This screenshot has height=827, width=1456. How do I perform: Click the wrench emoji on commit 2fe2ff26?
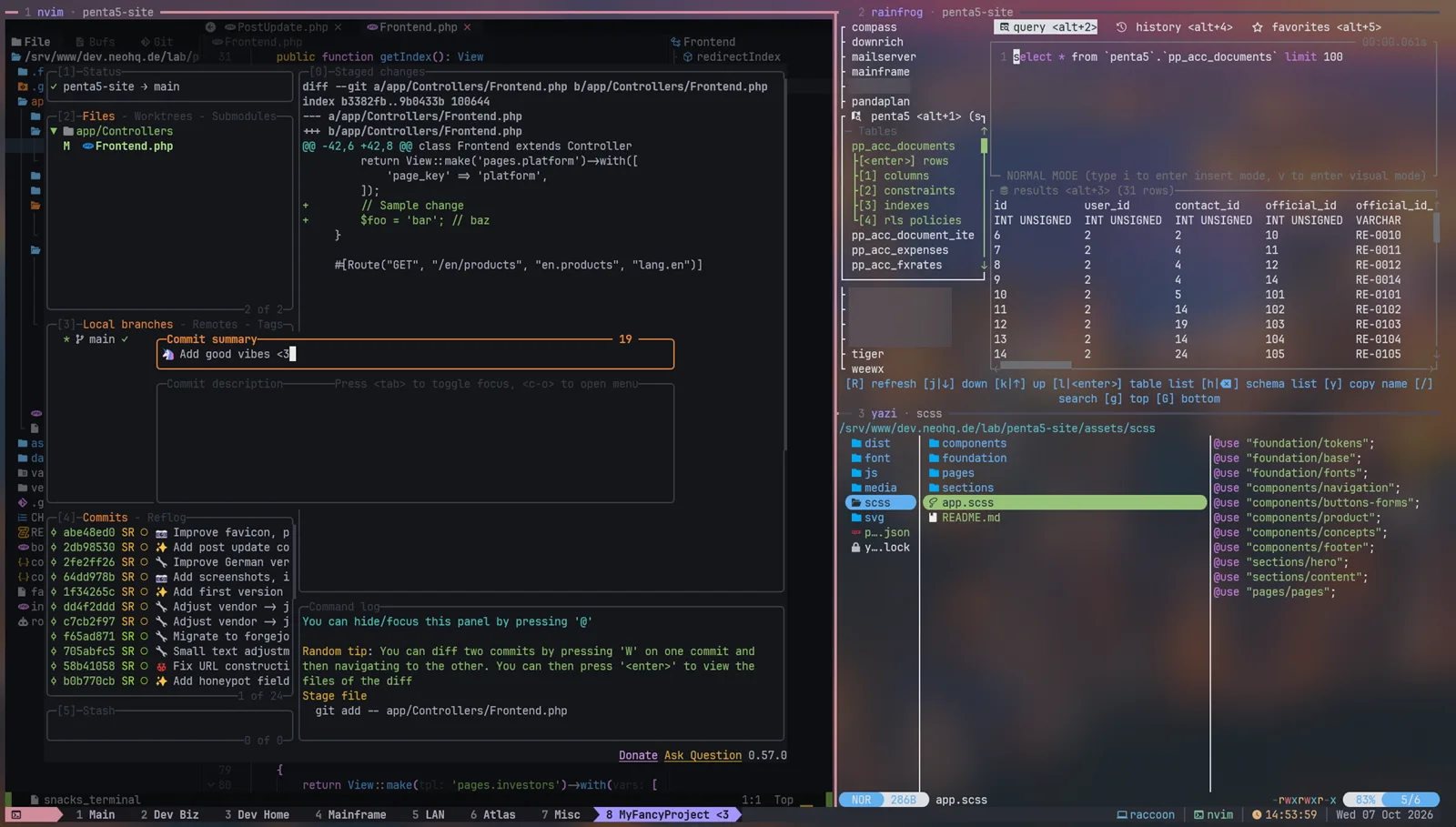click(x=161, y=562)
